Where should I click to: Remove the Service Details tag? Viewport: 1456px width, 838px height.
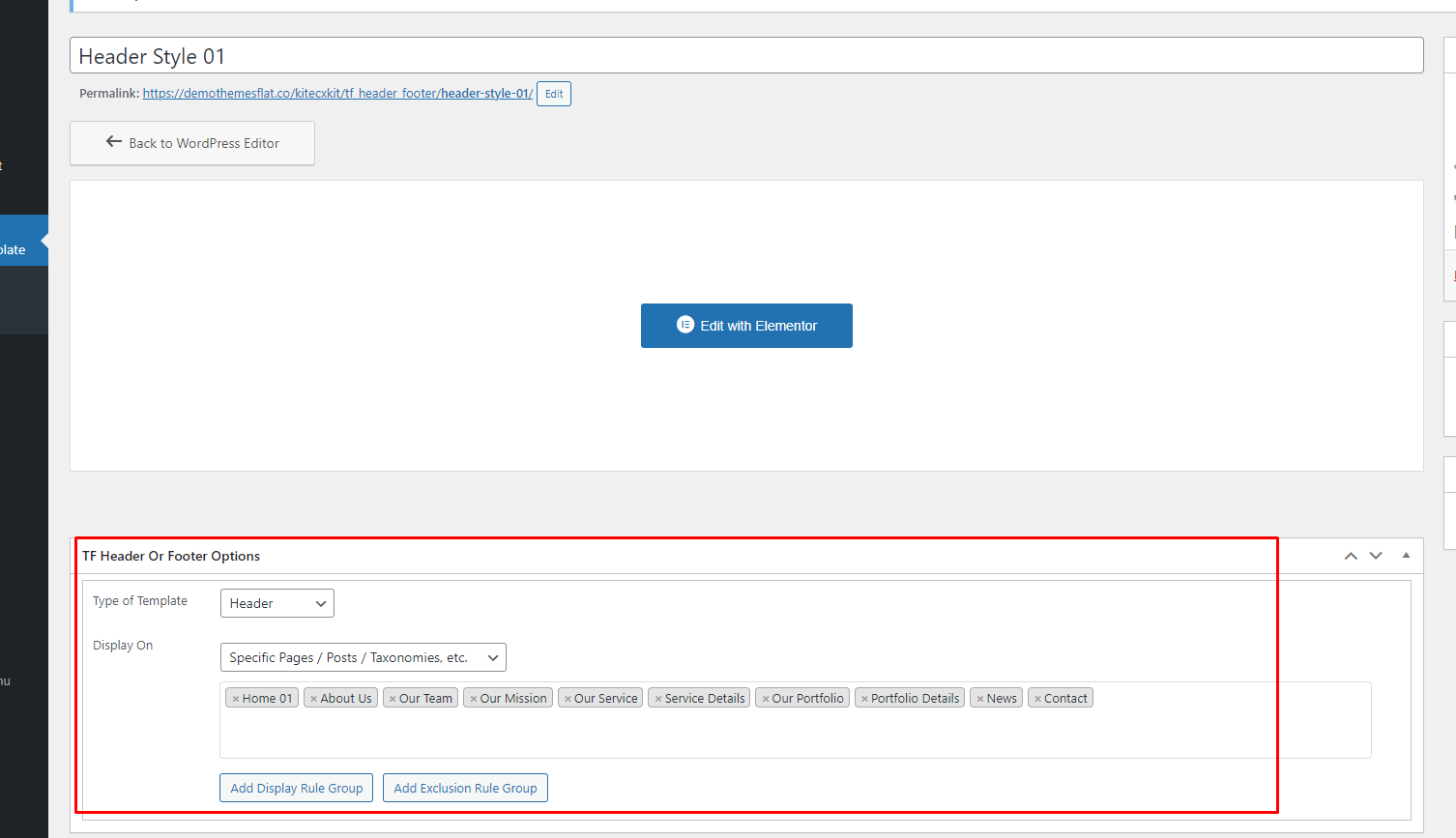(x=658, y=699)
